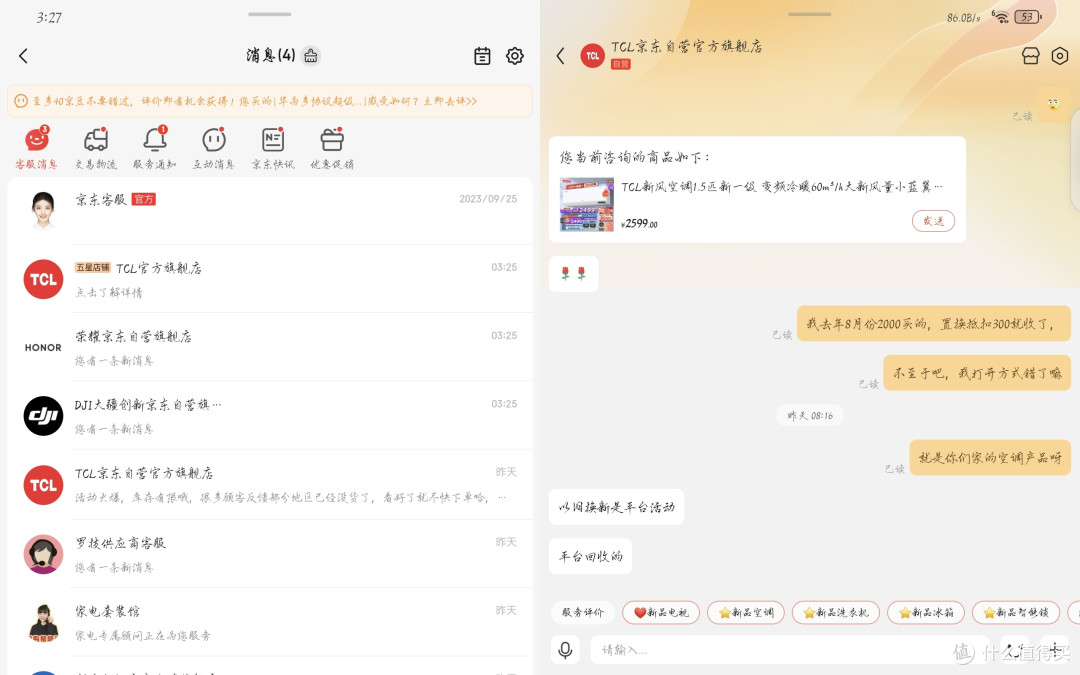Image resolution: width=1080 pixels, height=675 pixels.
Task: Focus the 请输入 message field
Action: pyautogui.click(x=789, y=650)
